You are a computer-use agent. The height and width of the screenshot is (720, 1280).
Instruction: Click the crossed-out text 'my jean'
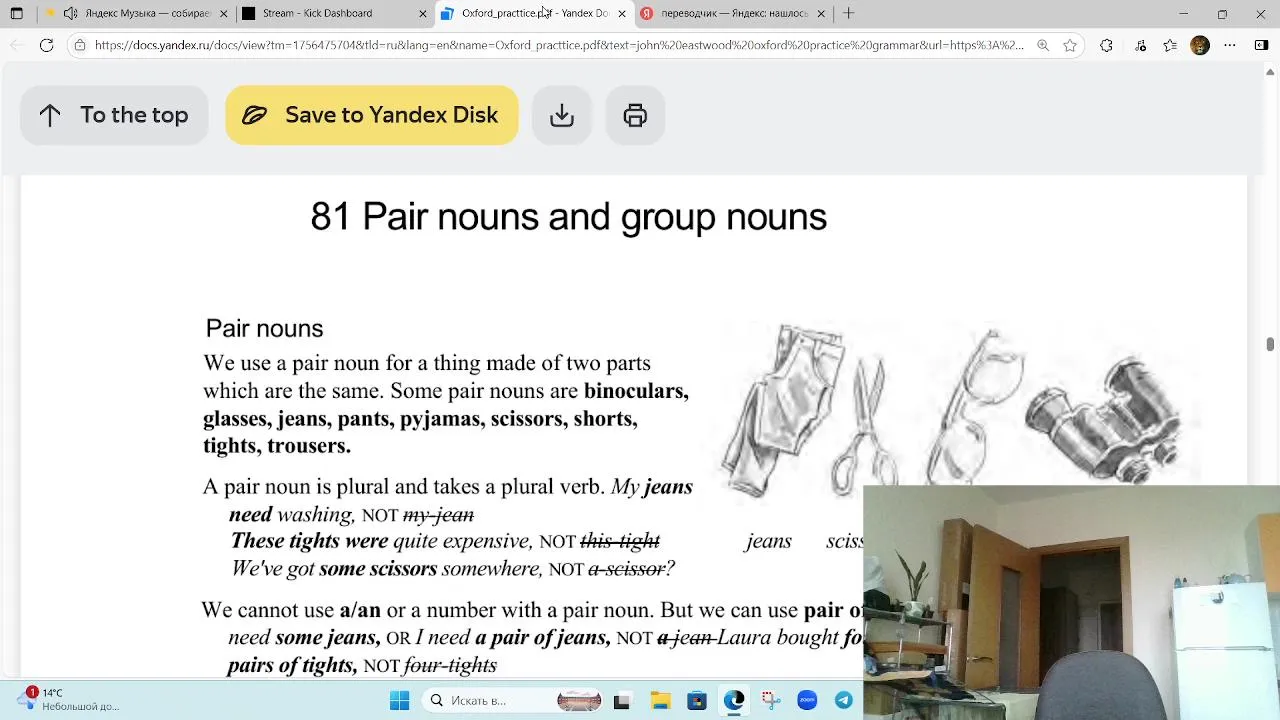pos(438,515)
